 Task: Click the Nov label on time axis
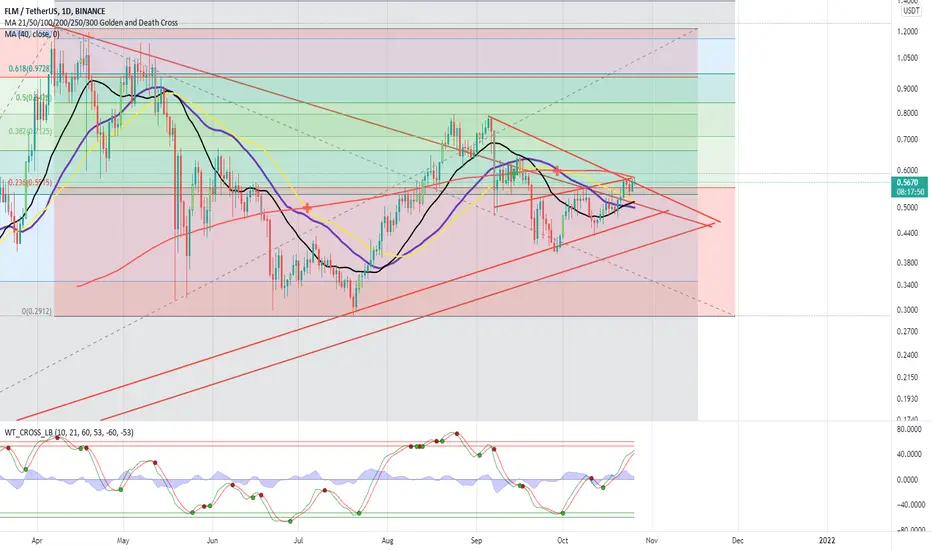pyautogui.click(x=651, y=540)
